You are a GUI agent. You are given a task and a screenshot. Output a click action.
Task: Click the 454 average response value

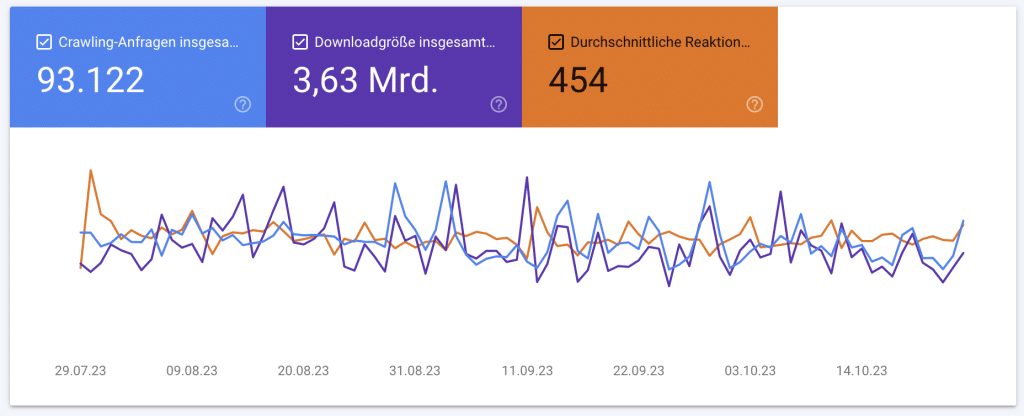(x=578, y=80)
